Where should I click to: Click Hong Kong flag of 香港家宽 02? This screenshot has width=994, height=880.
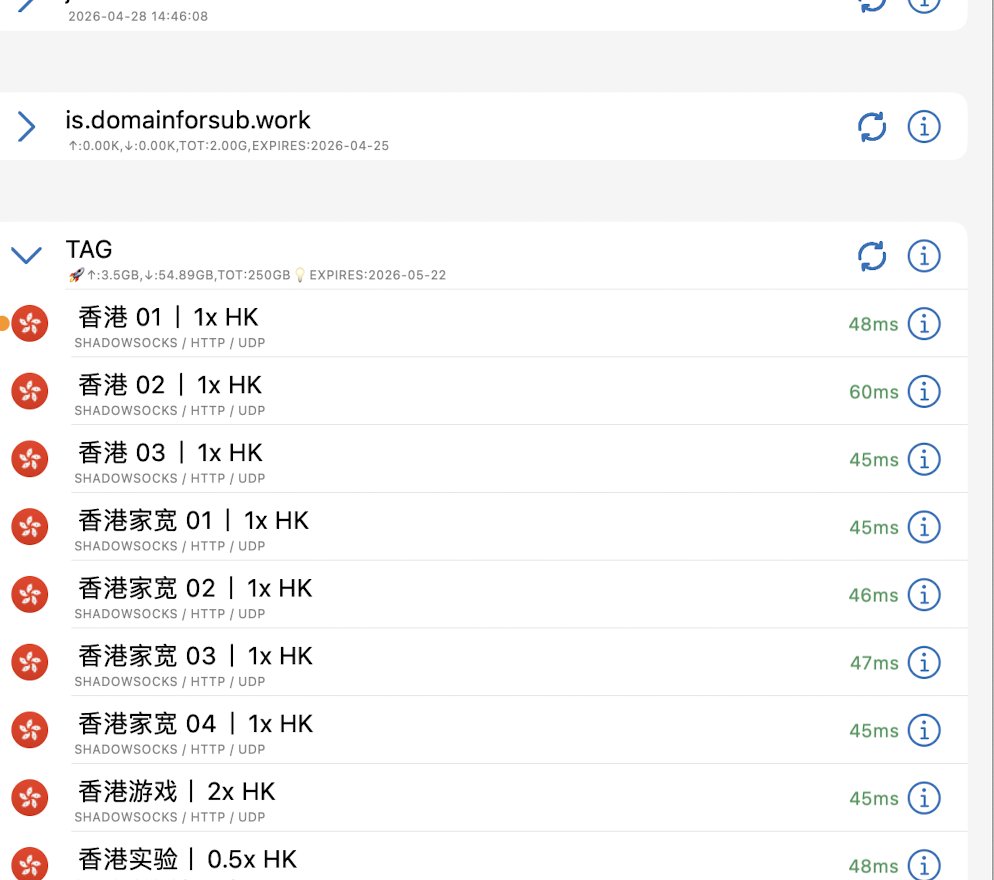point(30,595)
